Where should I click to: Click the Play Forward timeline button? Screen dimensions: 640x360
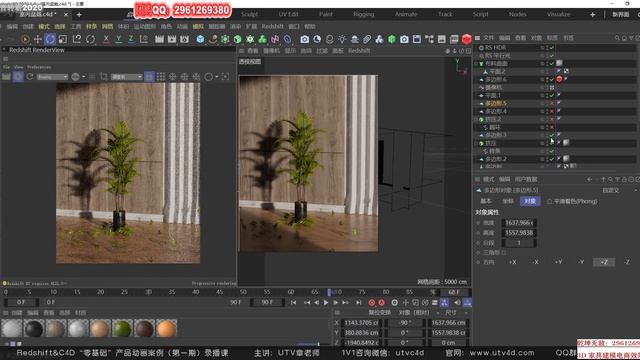click(x=326, y=303)
